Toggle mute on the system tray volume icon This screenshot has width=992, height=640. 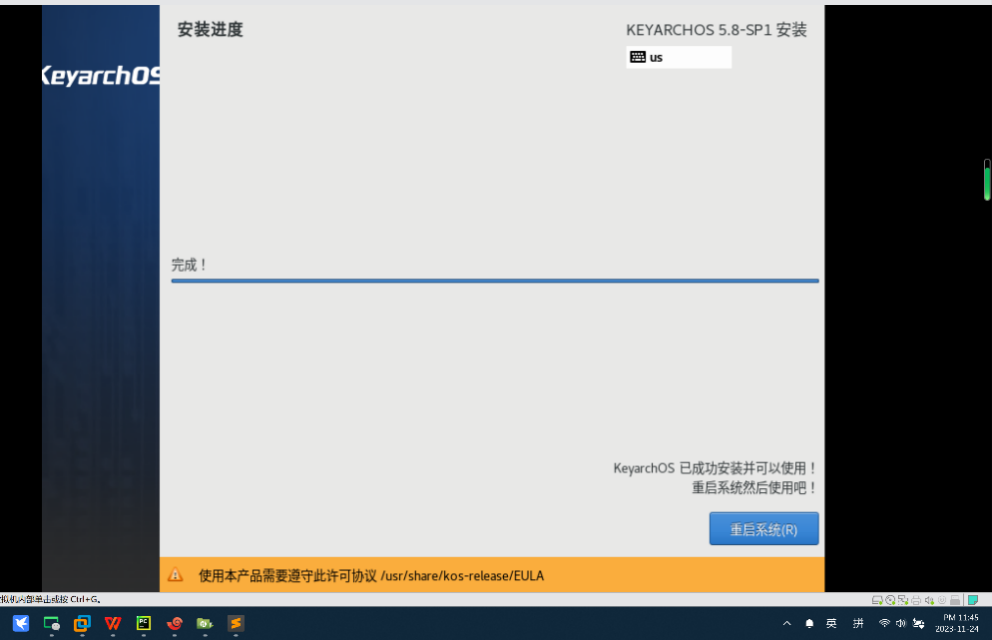point(901,622)
